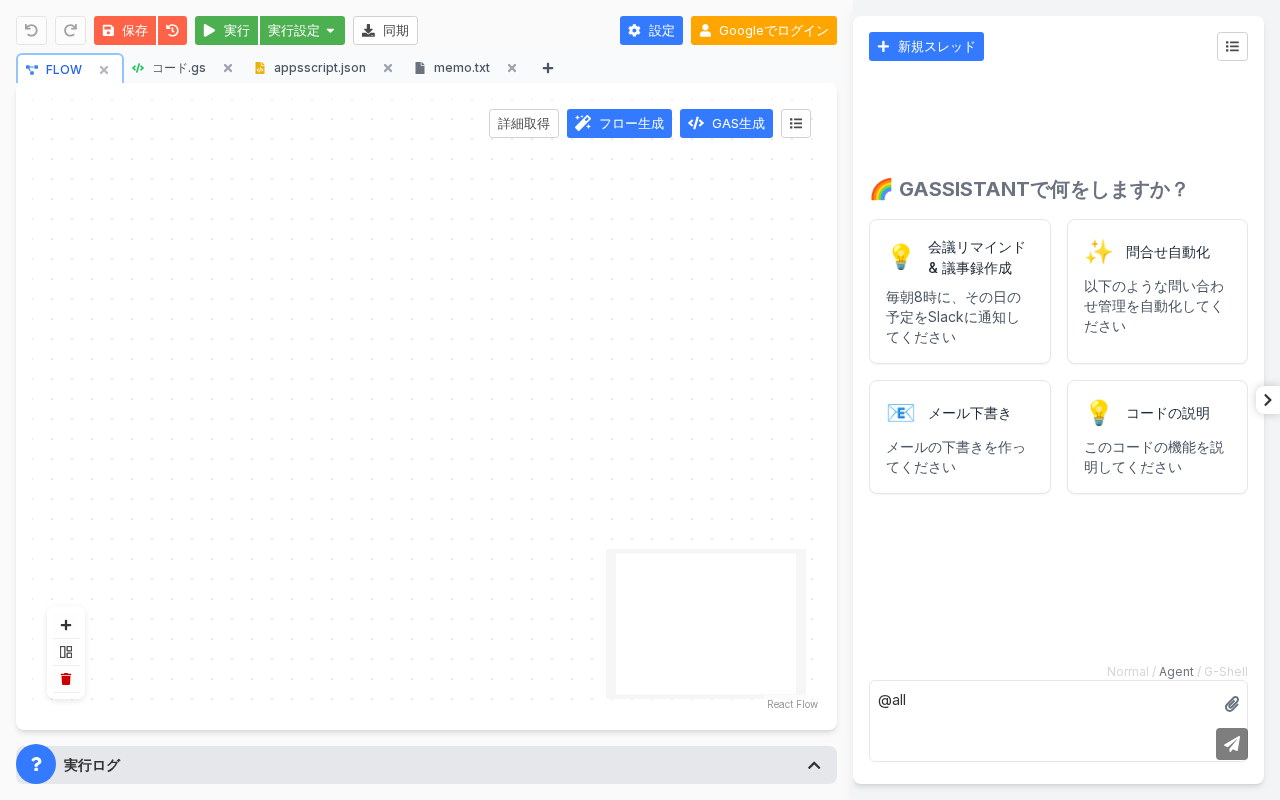Open the React Flow attribution link
The height and width of the screenshot is (800, 1280).
[792, 704]
